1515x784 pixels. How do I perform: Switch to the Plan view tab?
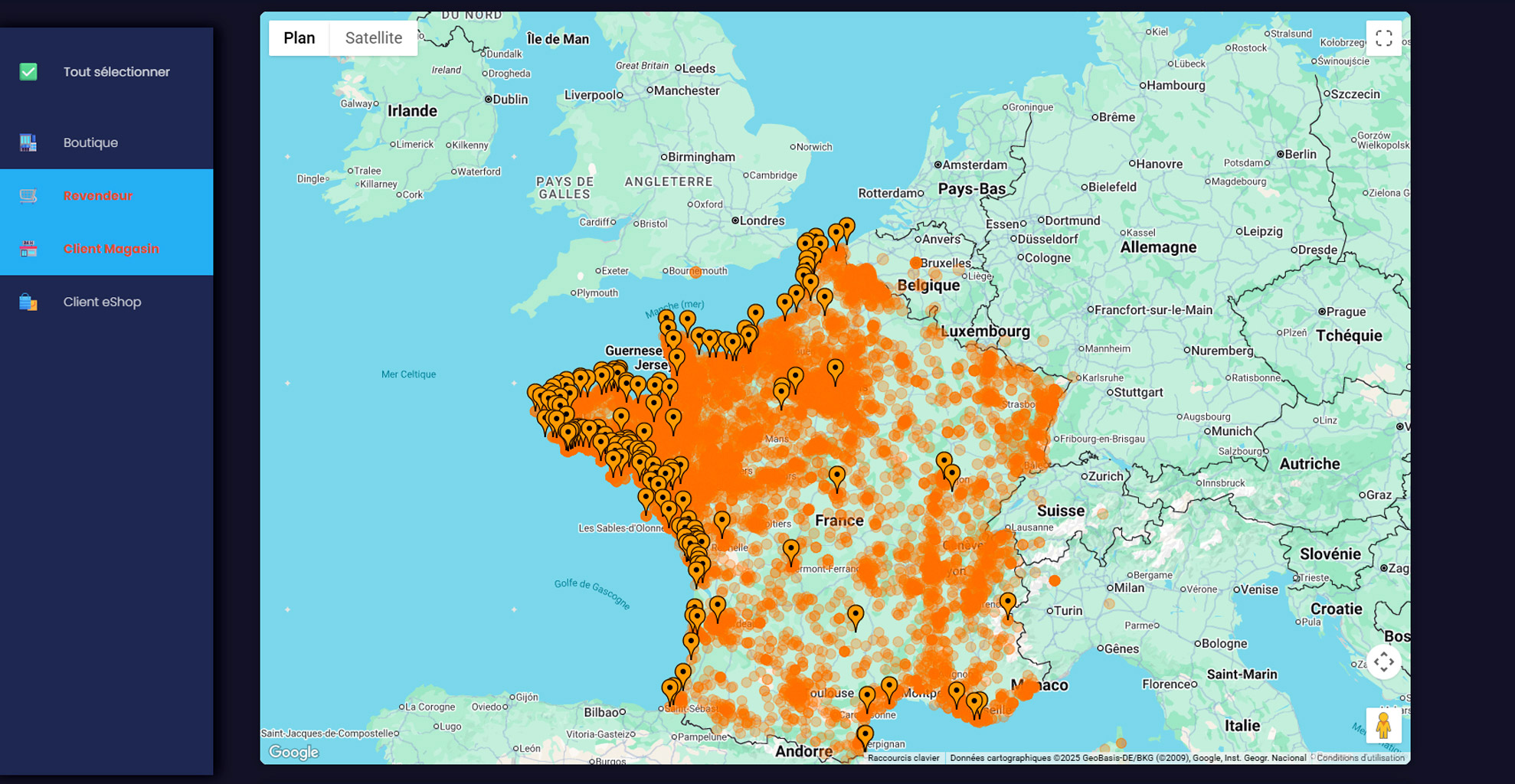tap(299, 38)
